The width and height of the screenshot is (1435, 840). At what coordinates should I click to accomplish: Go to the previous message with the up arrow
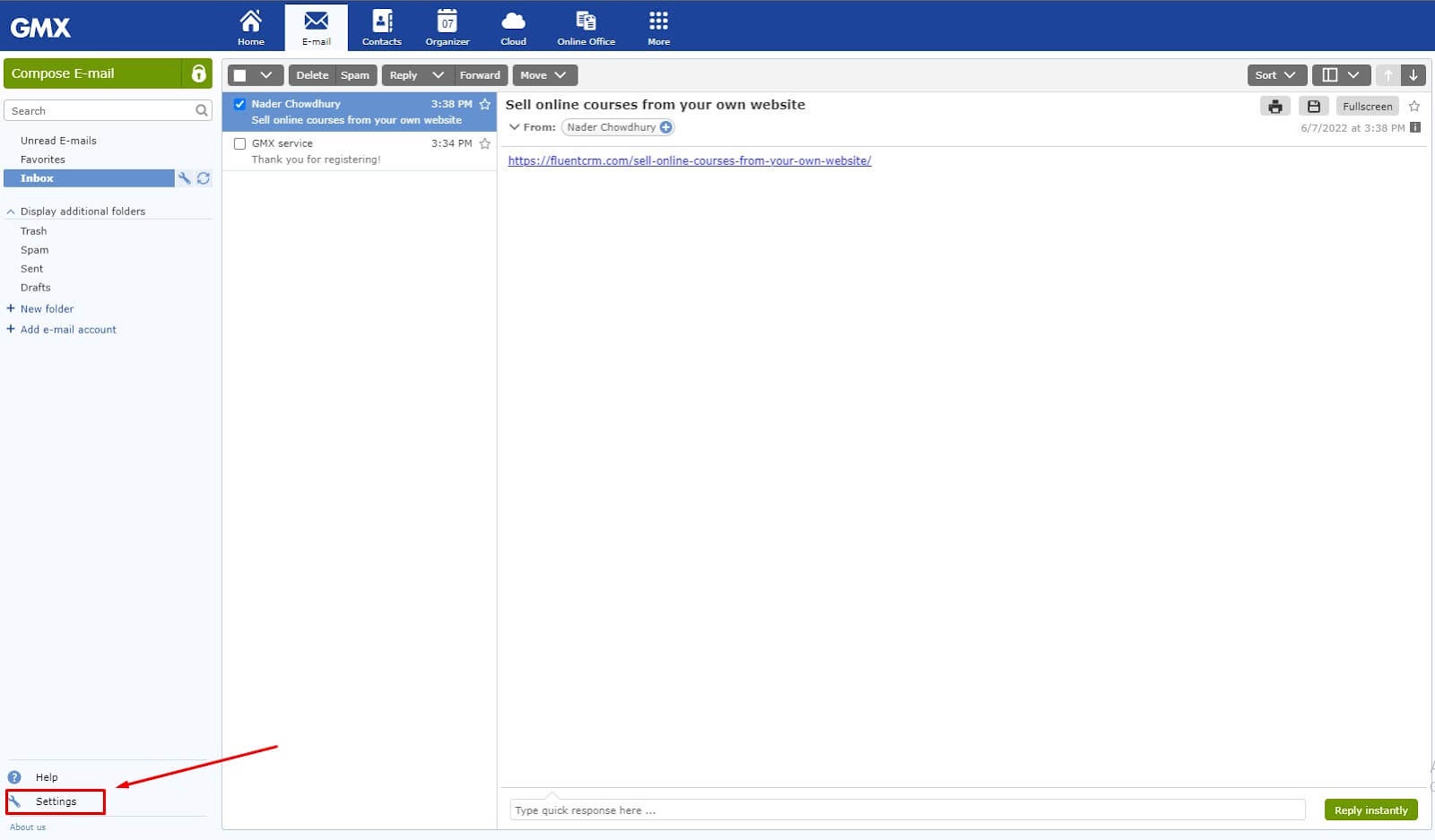point(1387,75)
